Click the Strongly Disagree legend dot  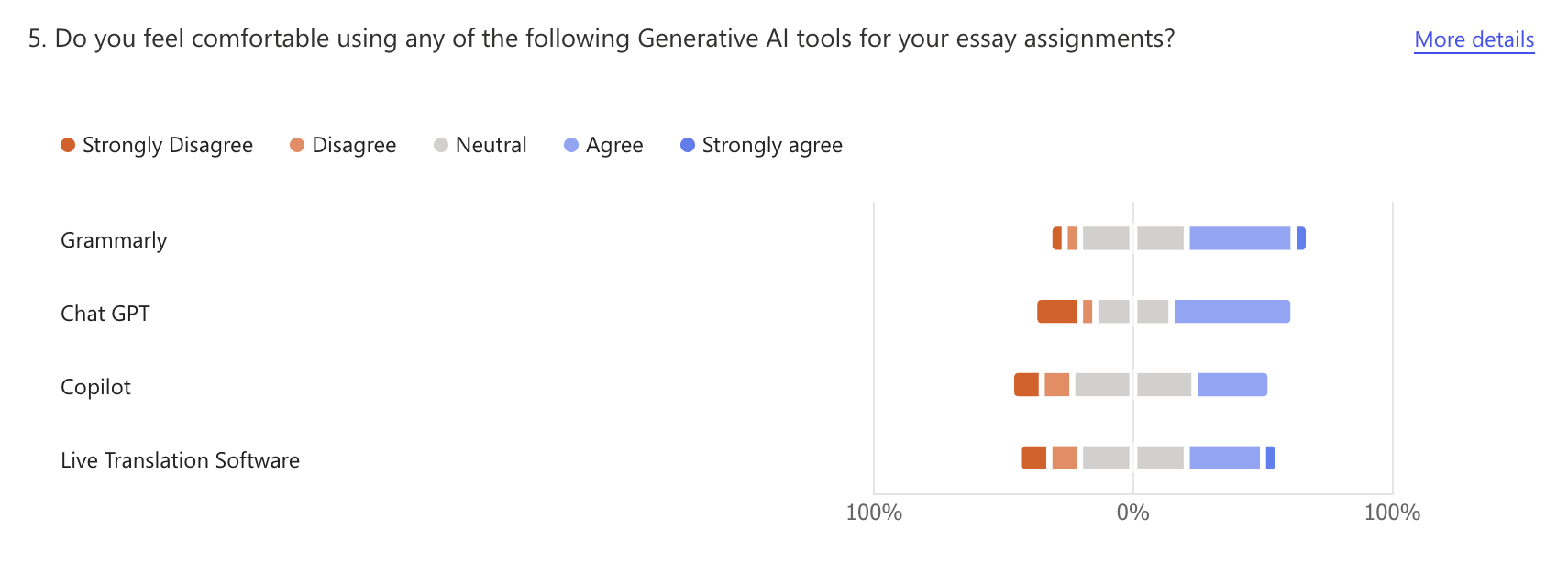tap(68, 145)
